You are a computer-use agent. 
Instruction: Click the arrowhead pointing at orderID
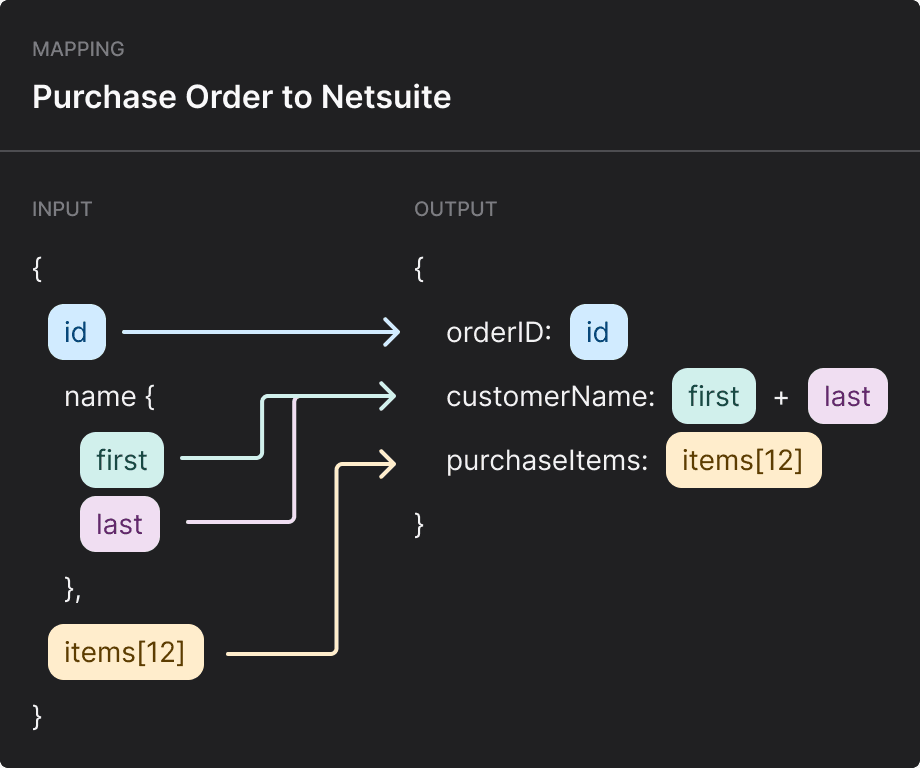click(392, 332)
